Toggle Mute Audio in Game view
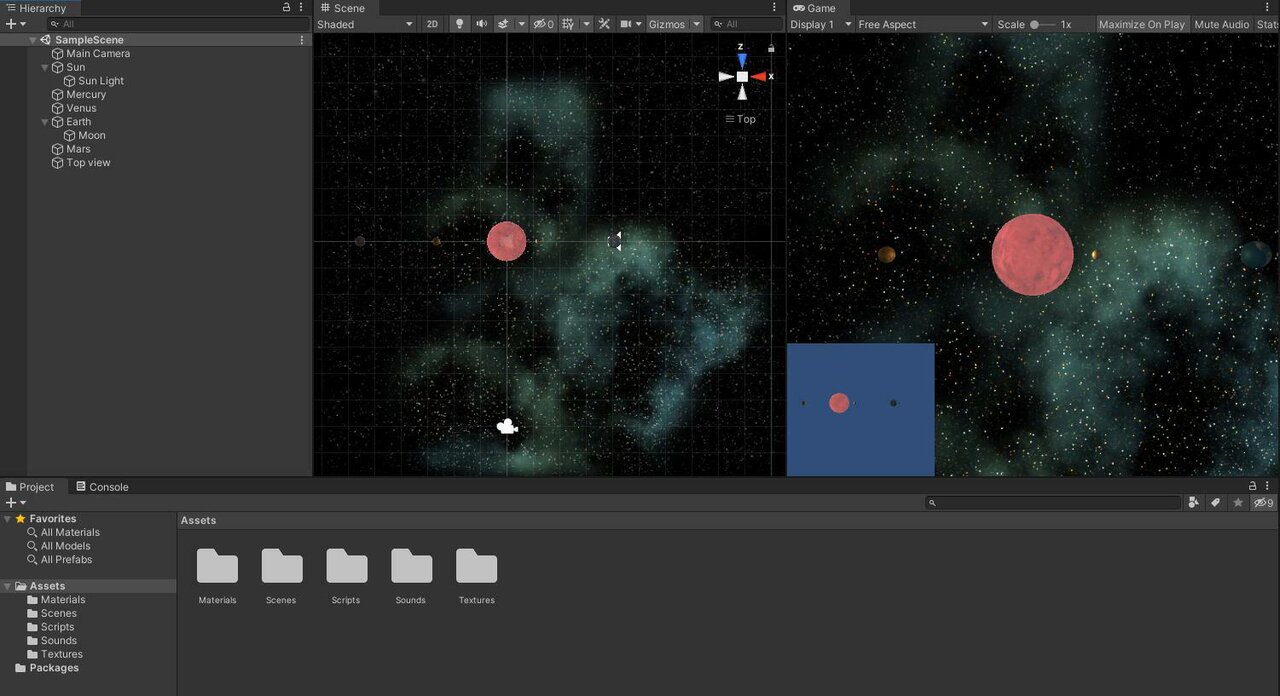 pyautogui.click(x=1222, y=24)
